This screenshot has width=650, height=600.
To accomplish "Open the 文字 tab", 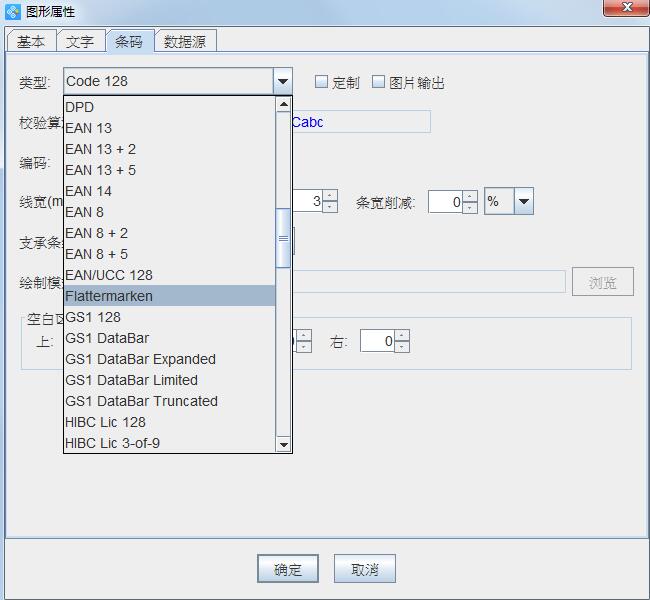I will point(80,42).
